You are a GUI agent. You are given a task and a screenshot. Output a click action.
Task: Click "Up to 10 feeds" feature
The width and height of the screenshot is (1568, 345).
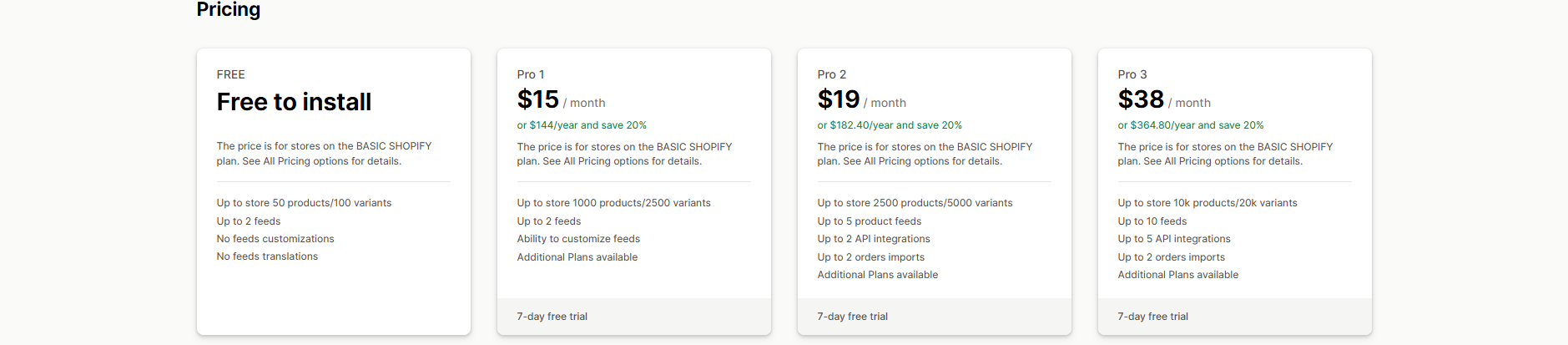point(1152,221)
